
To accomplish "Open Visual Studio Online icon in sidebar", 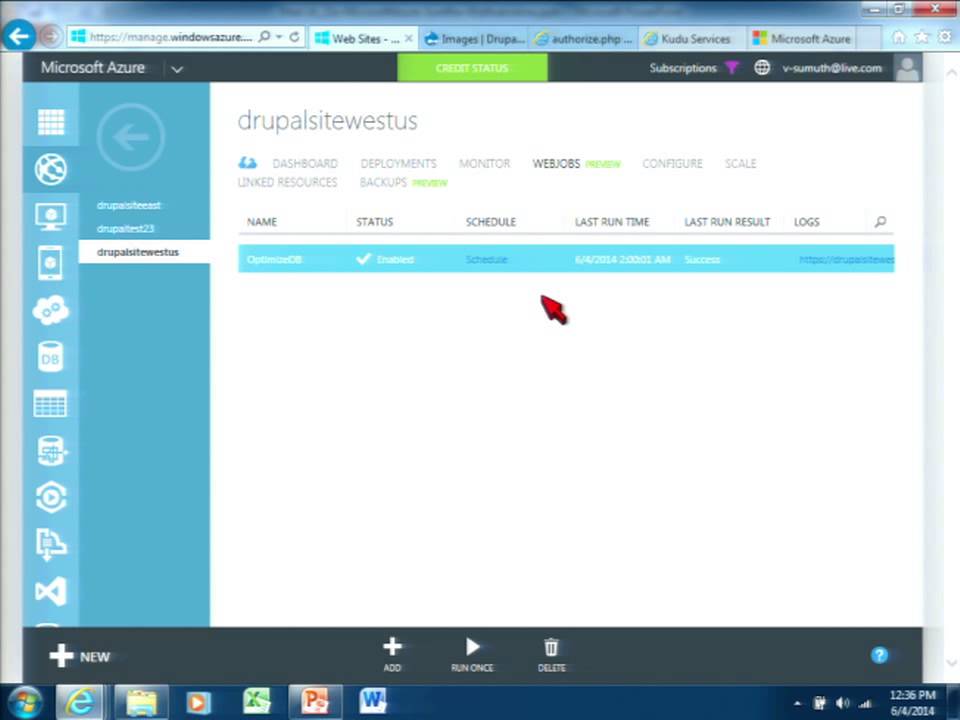I will 51,591.
